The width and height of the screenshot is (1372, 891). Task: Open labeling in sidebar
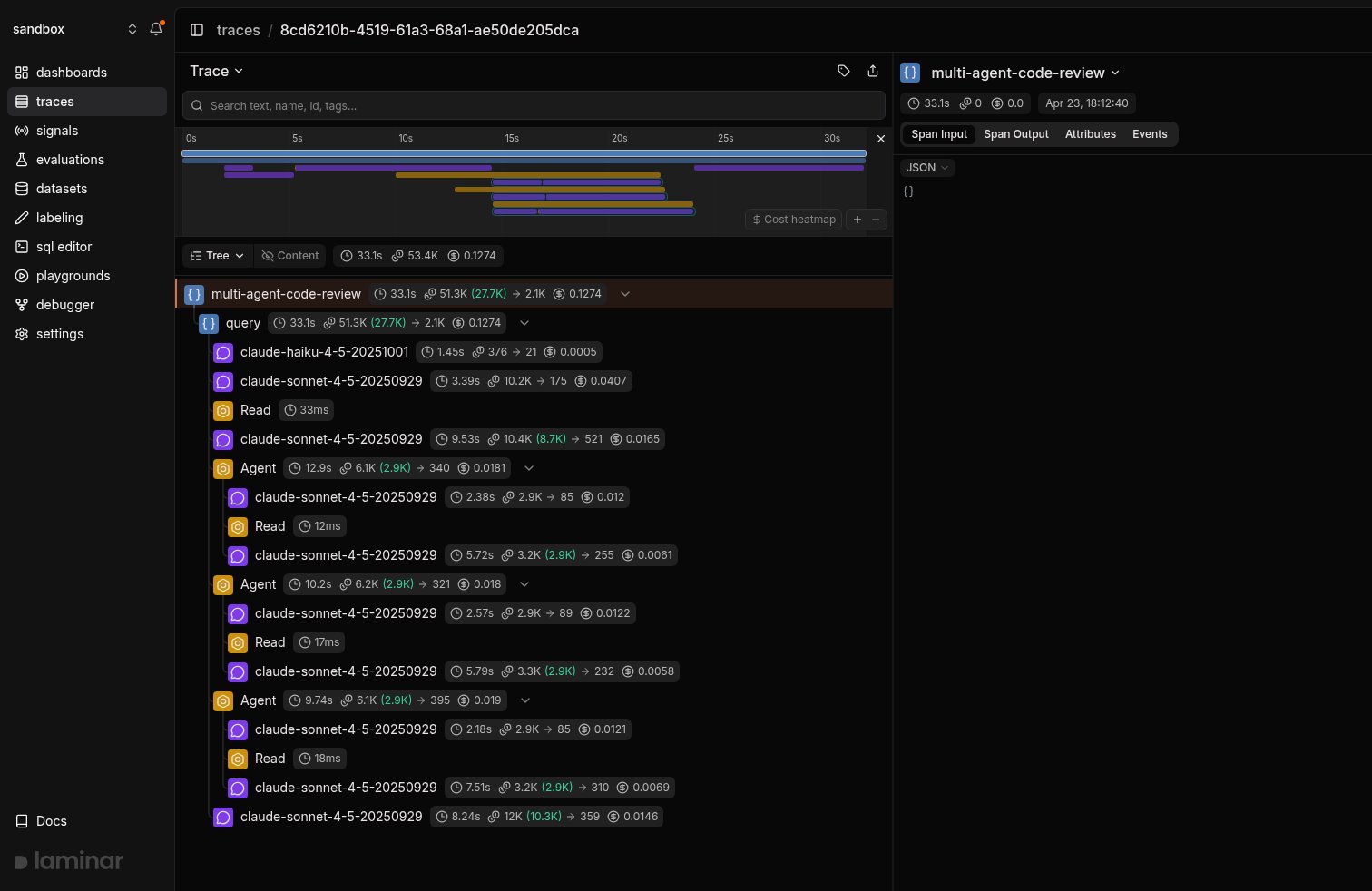pyautogui.click(x=87, y=218)
